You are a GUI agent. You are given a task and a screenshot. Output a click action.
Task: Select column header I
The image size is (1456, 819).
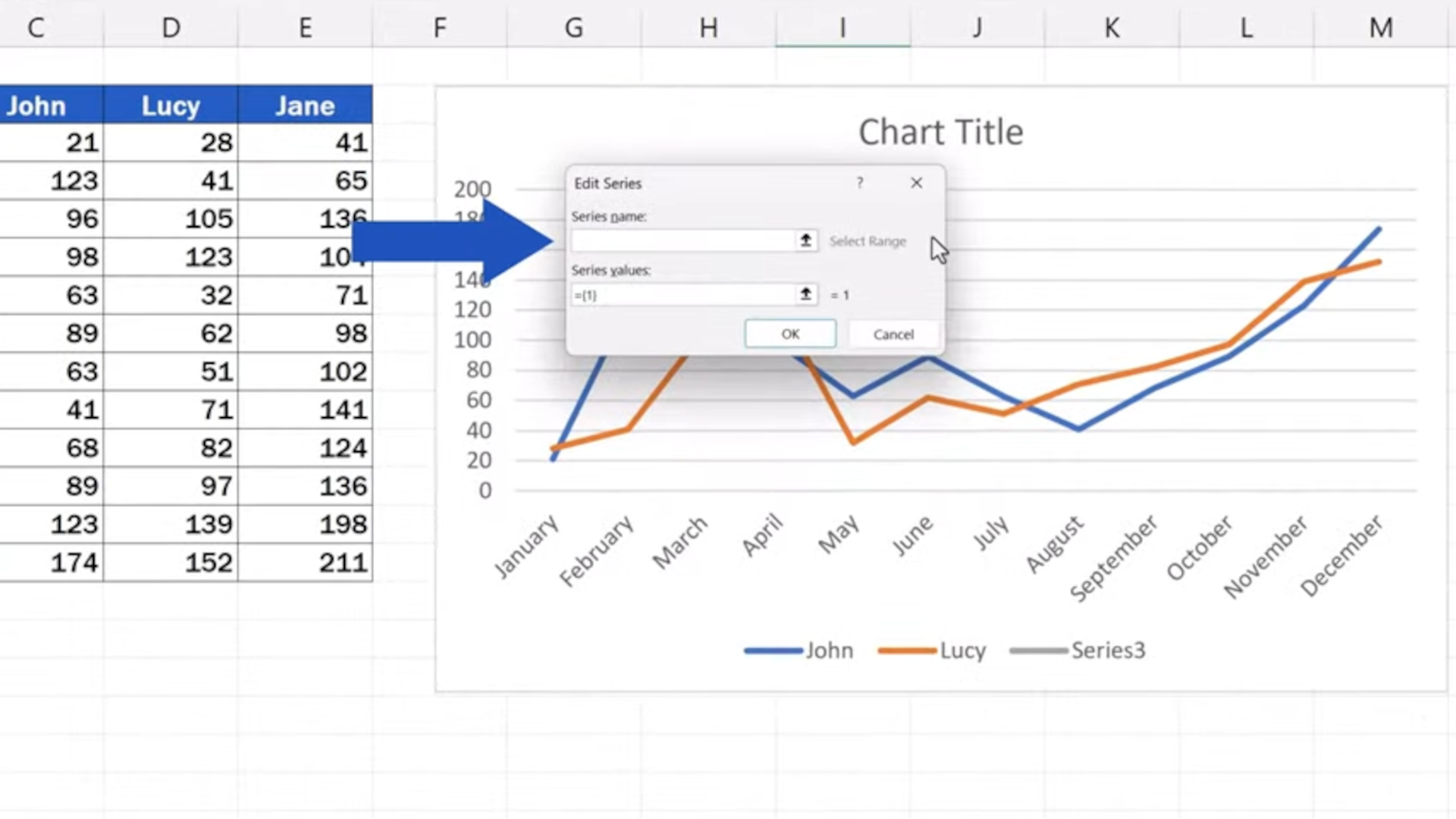(x=842, y=27)
